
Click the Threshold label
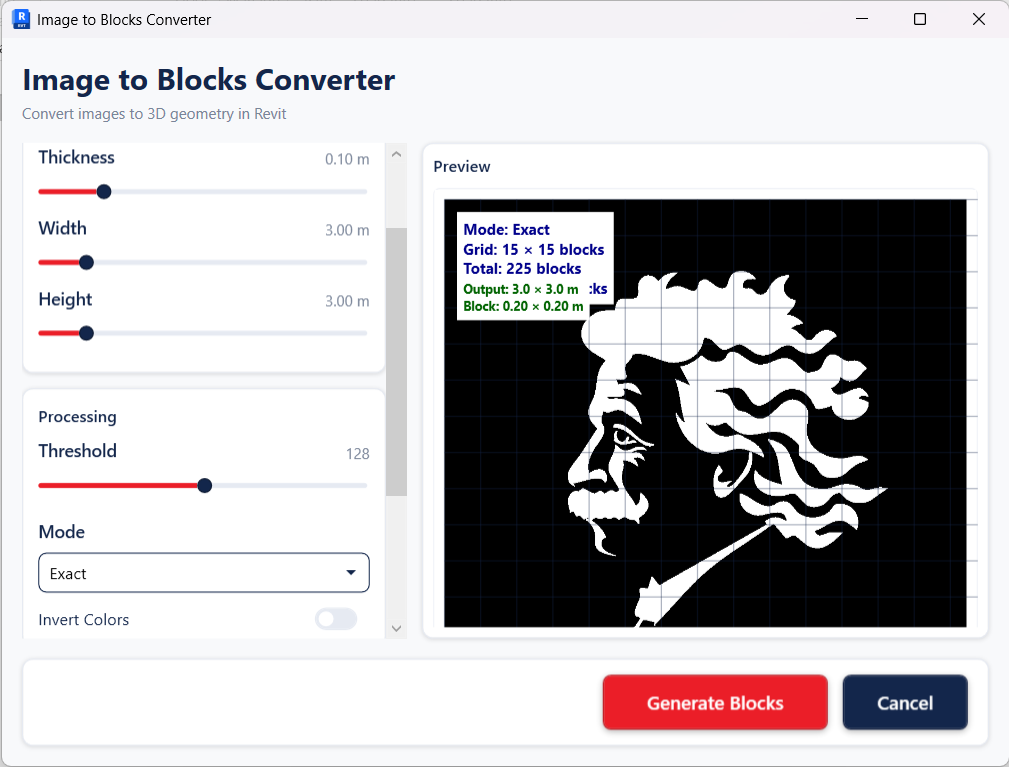point(77,450)
